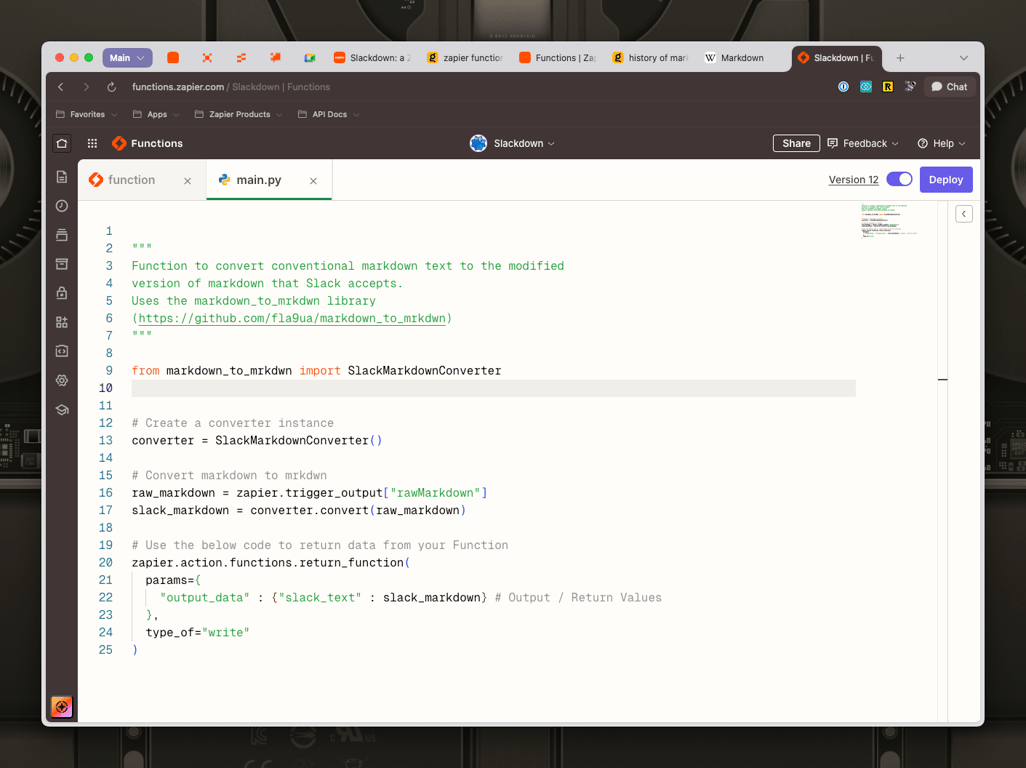Screen dimensions: 1026x768
Task: Click the add-blocks packages icon in sidebar
Action: pyautogui.click(x=62, y=322)
